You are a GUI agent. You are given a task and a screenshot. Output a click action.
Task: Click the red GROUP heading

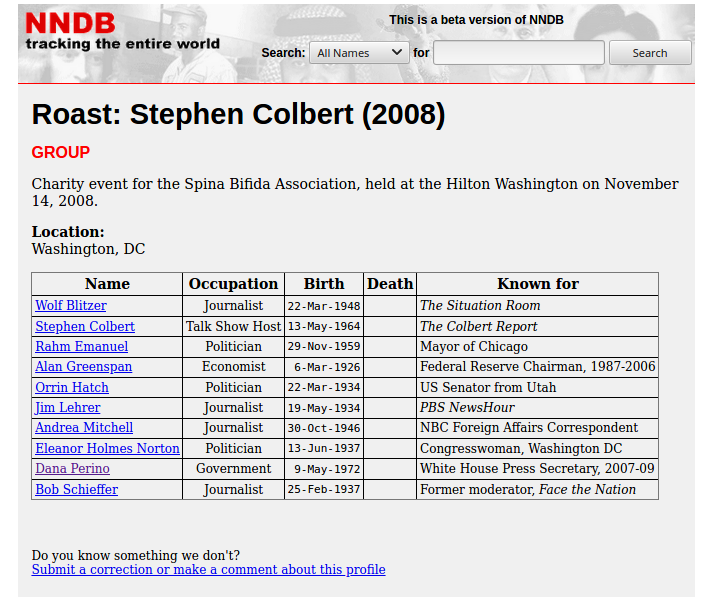coord(61,152)
